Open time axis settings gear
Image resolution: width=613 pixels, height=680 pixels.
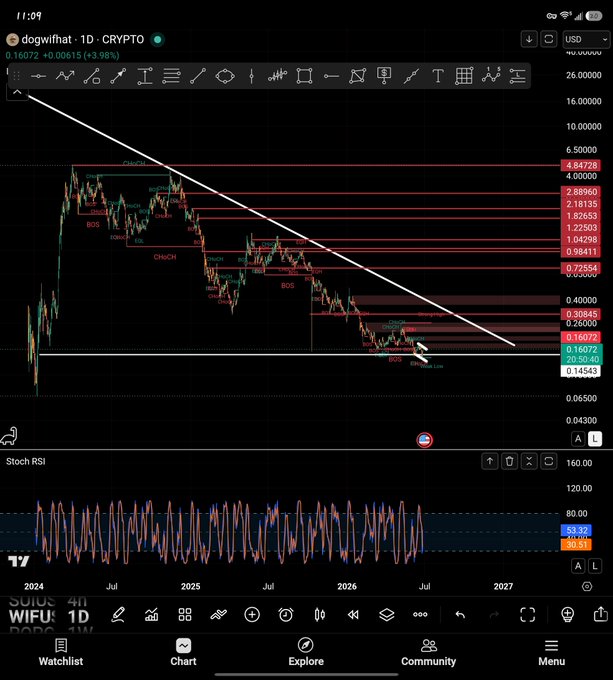point(587,586)
